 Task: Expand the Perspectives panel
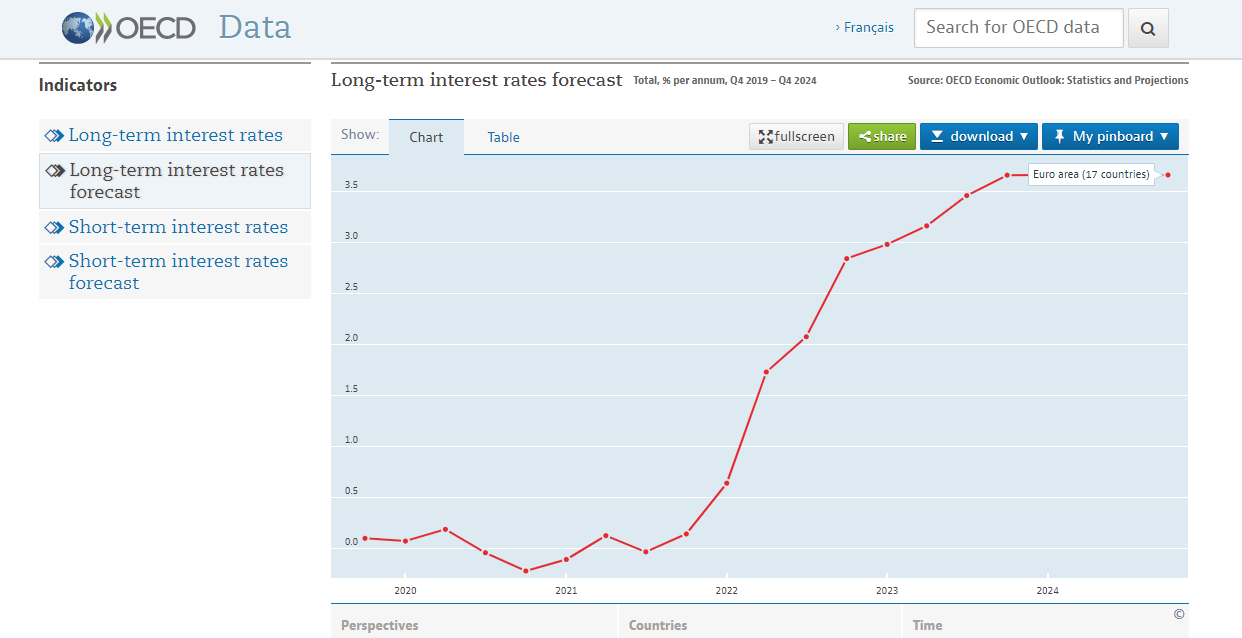[380, 625]
